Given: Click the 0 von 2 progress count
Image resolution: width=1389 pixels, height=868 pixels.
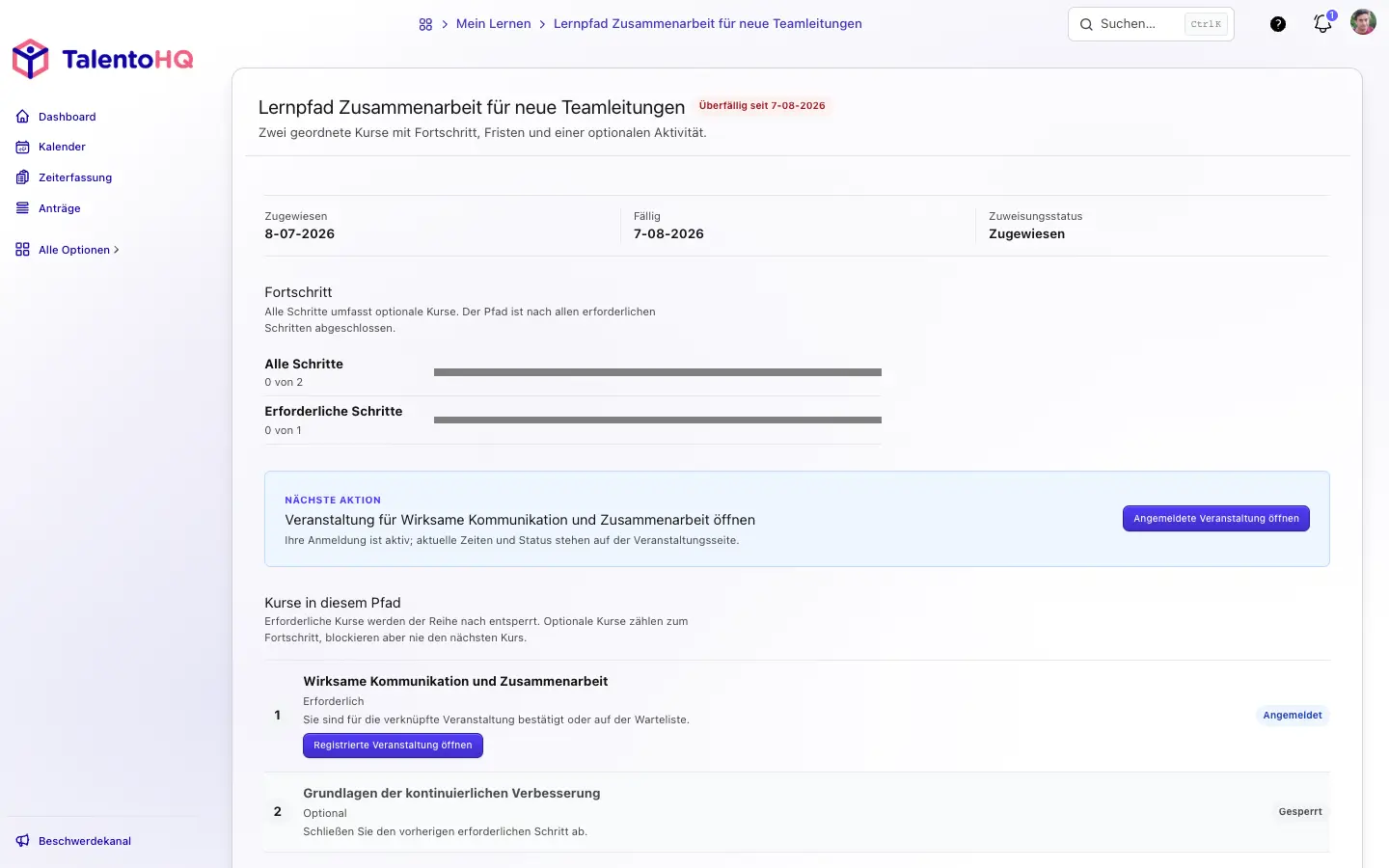Looking at the screenshot, I should pyautogui.click(x=284, y=383).
